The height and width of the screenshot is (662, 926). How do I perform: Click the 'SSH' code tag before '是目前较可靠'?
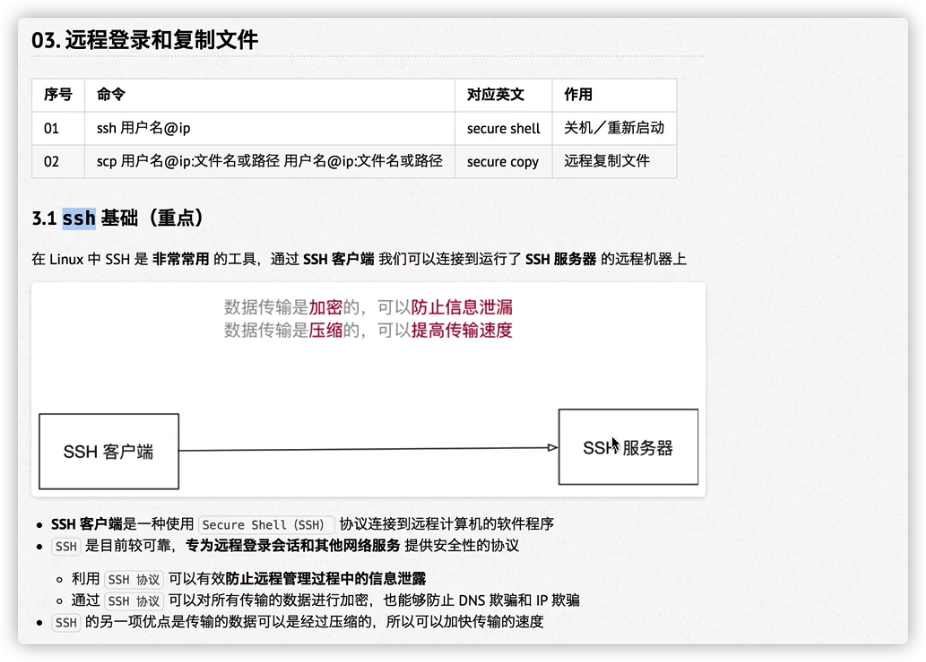pyautogui.click(x=66, y=546)
